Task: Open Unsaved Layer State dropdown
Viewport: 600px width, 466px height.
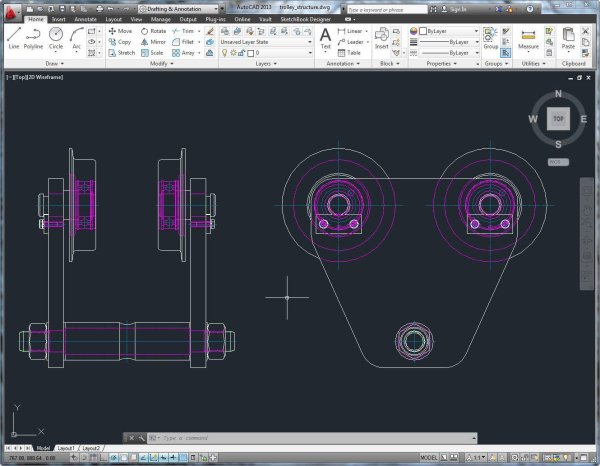Action: tap(266, 42)
